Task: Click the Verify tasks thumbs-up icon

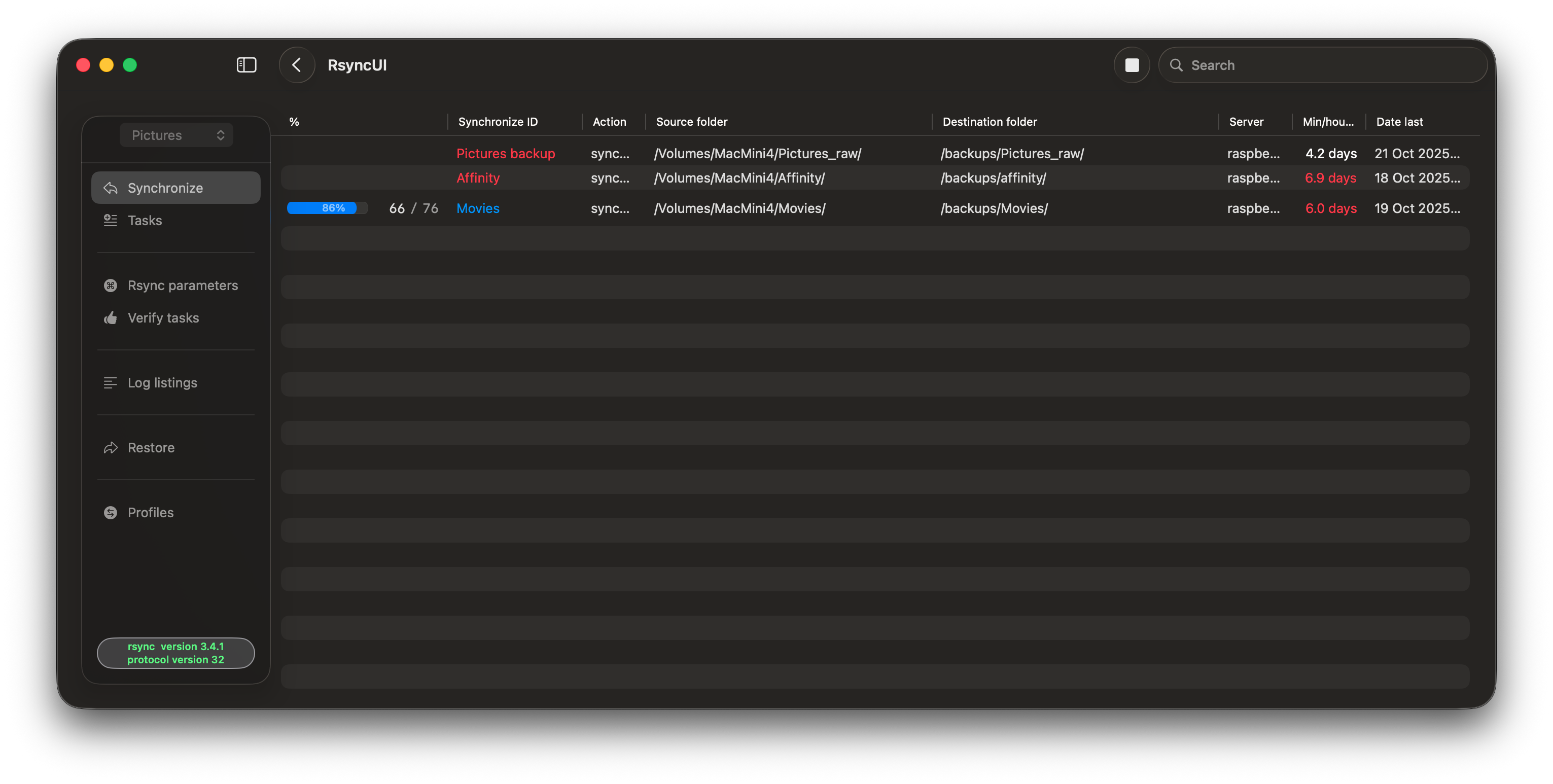Action: click(111, 318)
